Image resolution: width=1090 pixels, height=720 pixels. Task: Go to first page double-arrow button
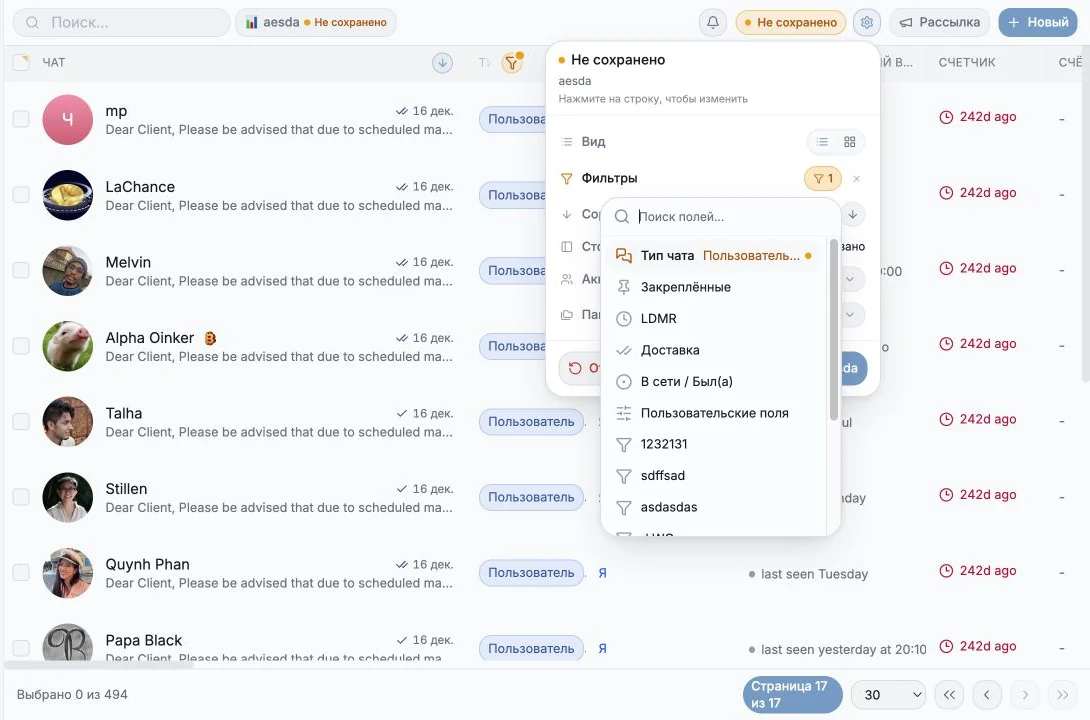[949, 694]
